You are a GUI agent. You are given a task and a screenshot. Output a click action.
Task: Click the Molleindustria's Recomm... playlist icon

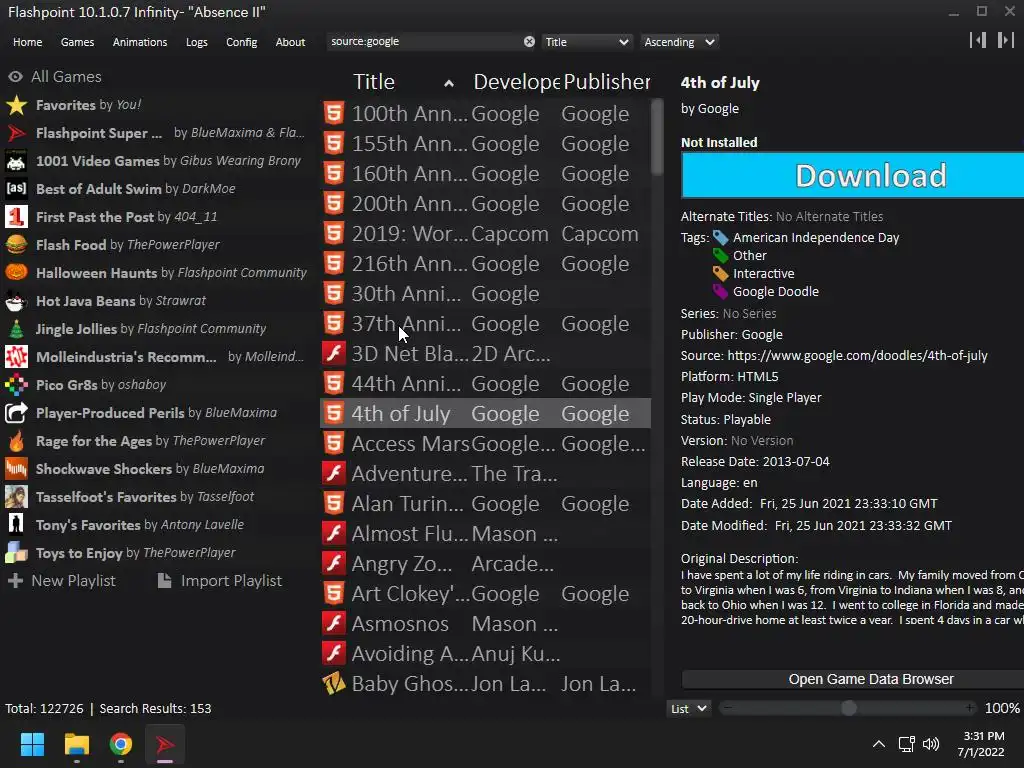pyautogui.click(x=16, y=357)
